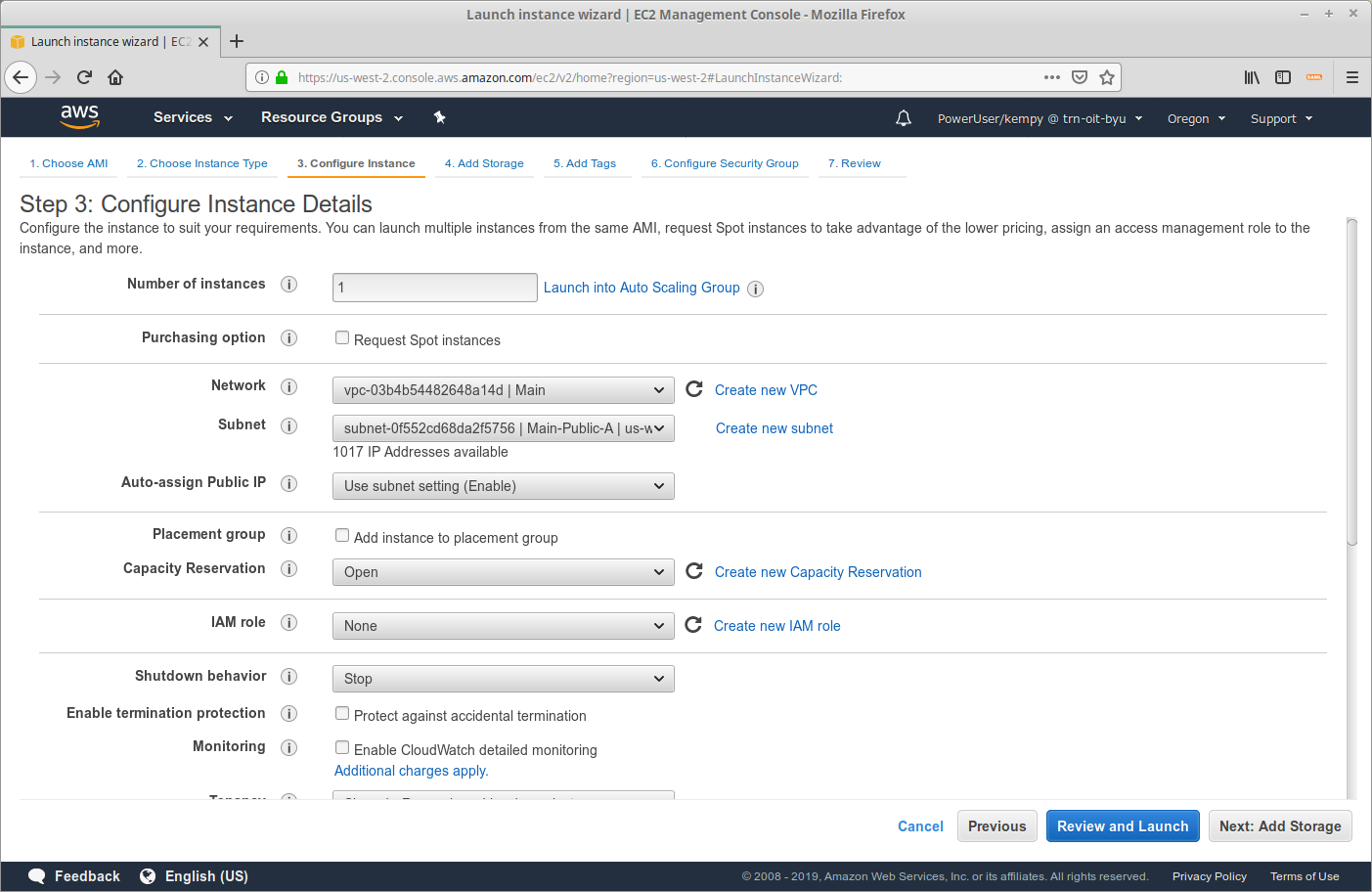Screen dimensions: 1372x892
Task: Click the pin shortcuts icon in AWS navbar
Action: (440, 117)
